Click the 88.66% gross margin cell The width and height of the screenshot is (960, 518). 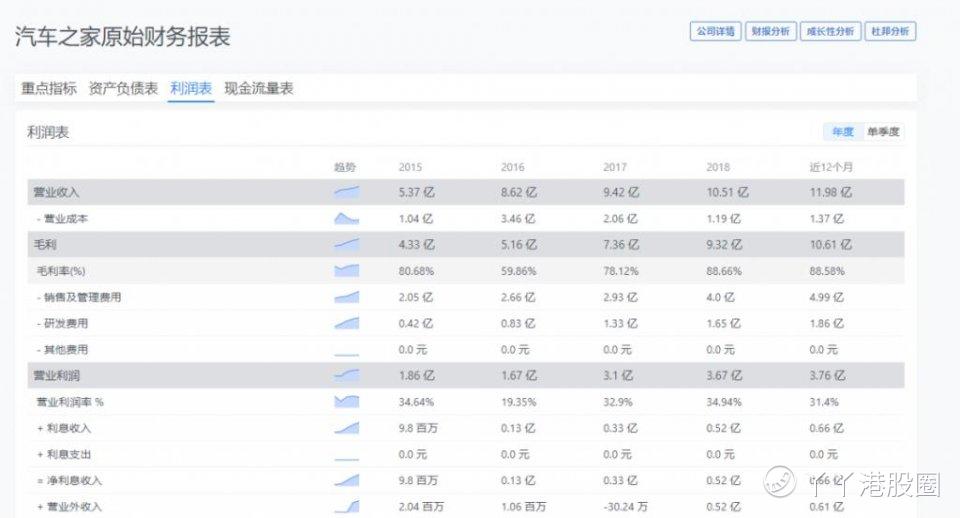pyautogui.click(x=724, y=271)
